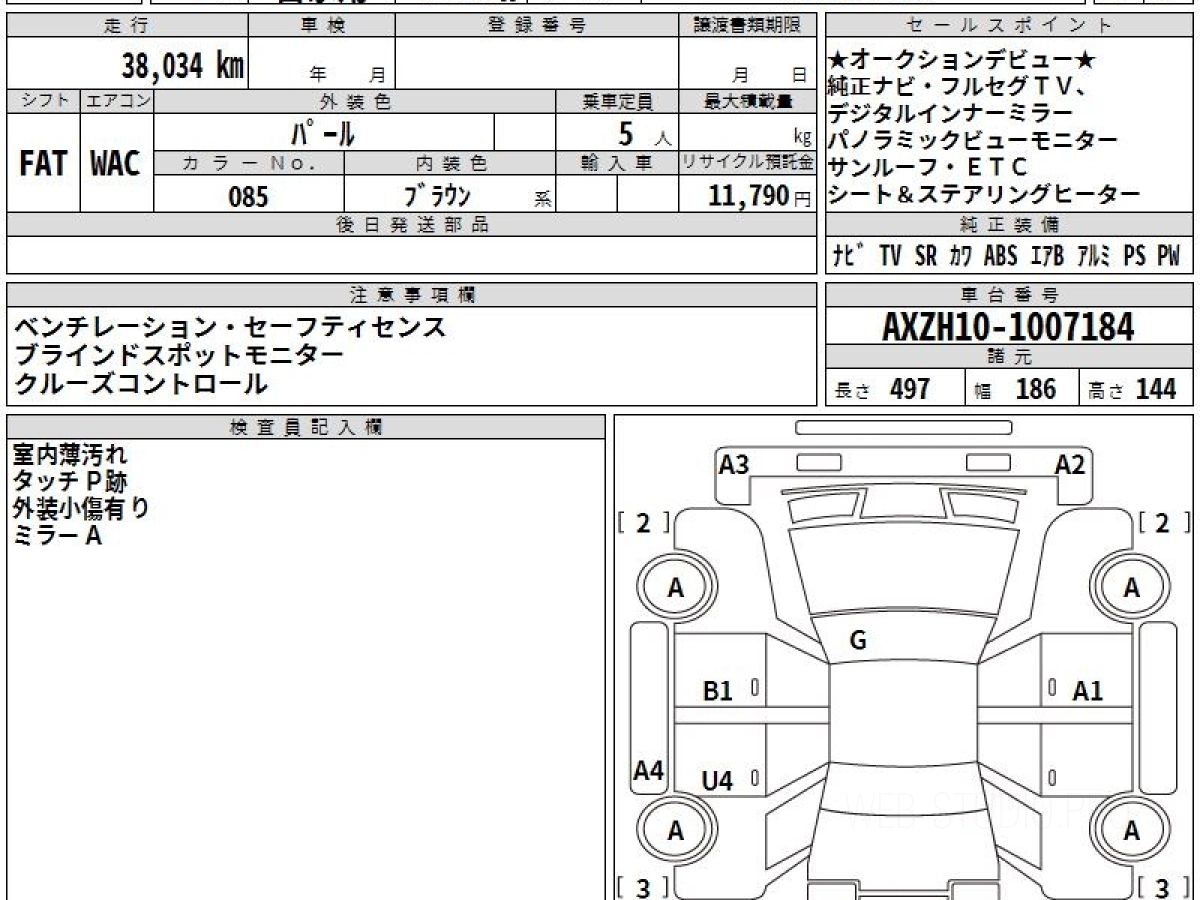Click the ブラインドスポットモニター line
Screen dimensions: 1200x900
point(179,355)
